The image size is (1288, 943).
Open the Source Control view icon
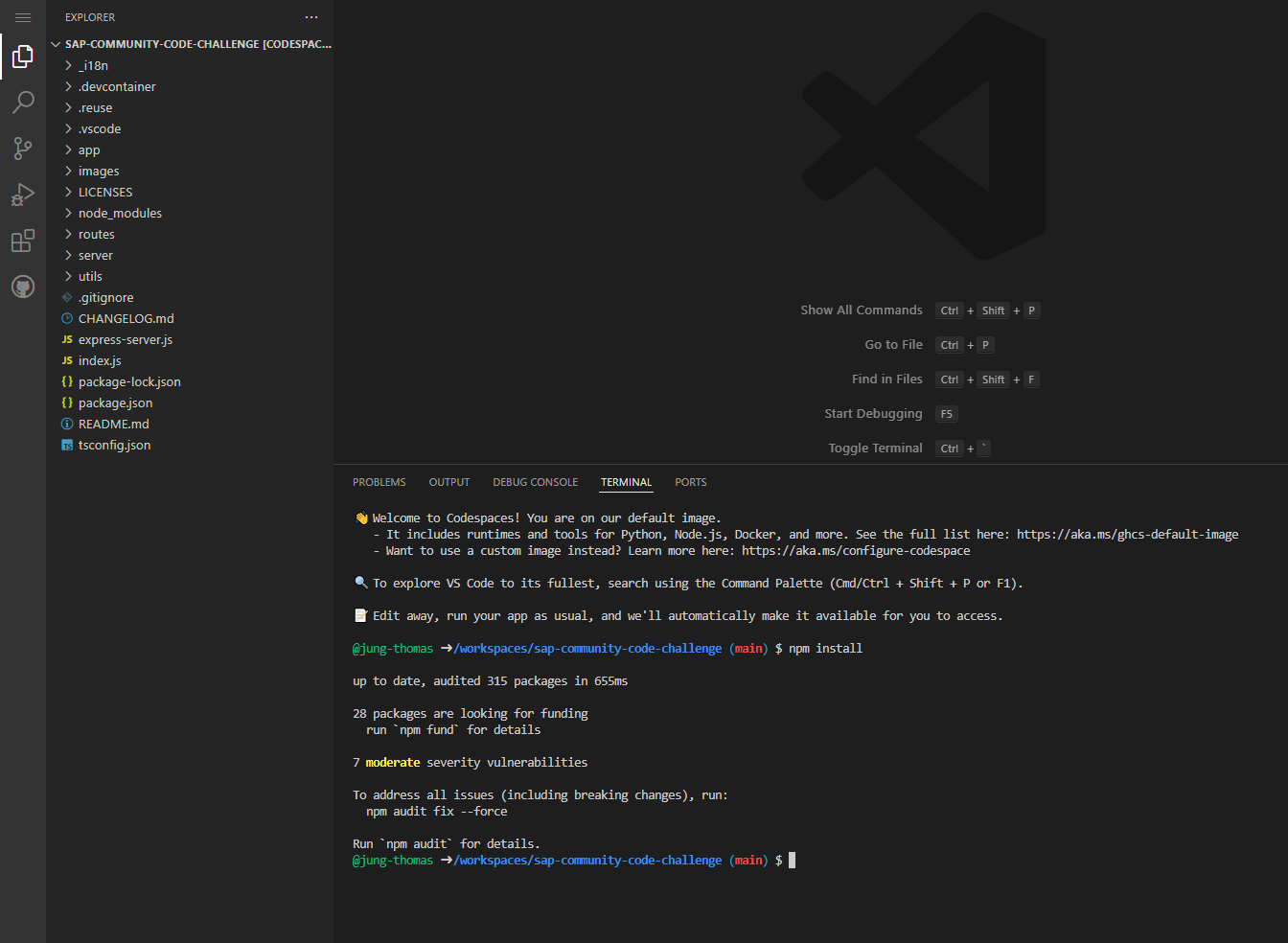tap(23, 148)
